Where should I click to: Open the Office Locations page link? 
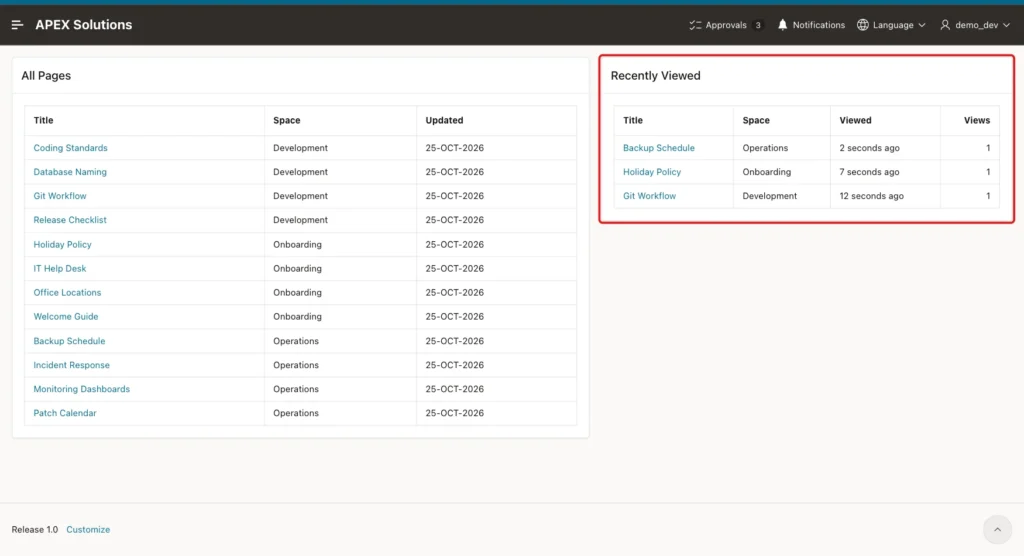point(67,293)
